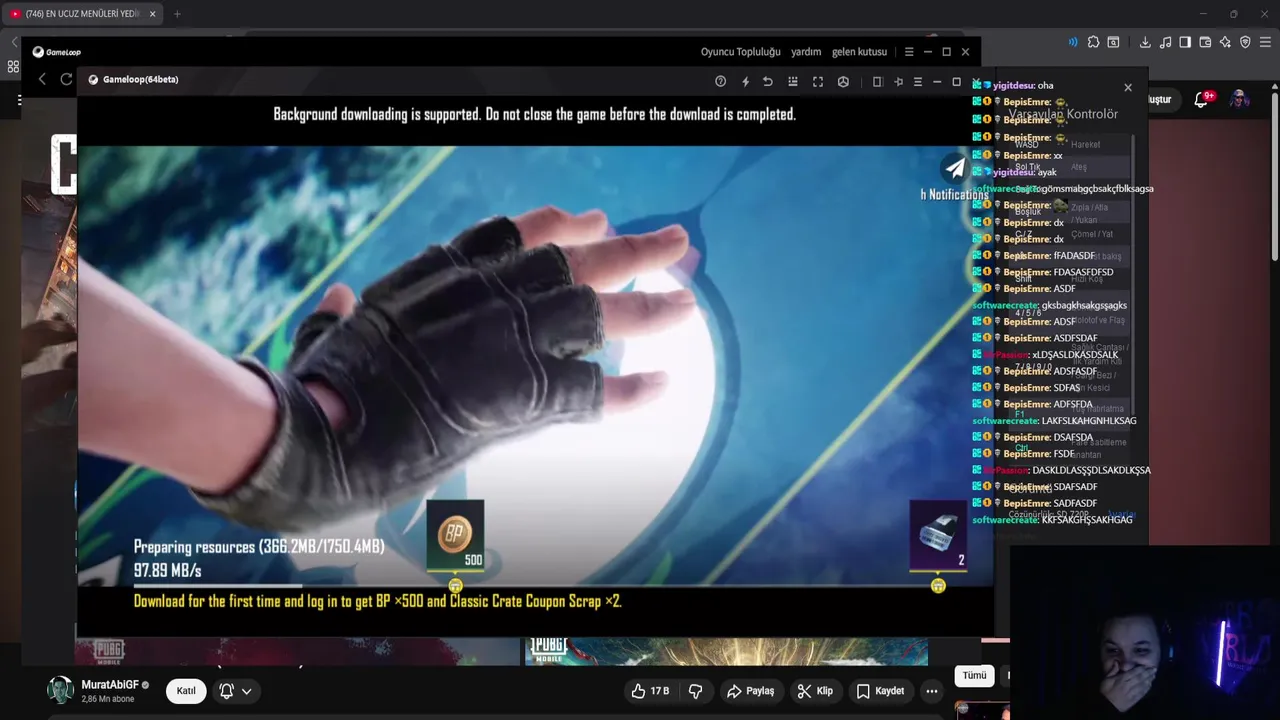Open browser downloads icon

click(x=1145, y=42)
